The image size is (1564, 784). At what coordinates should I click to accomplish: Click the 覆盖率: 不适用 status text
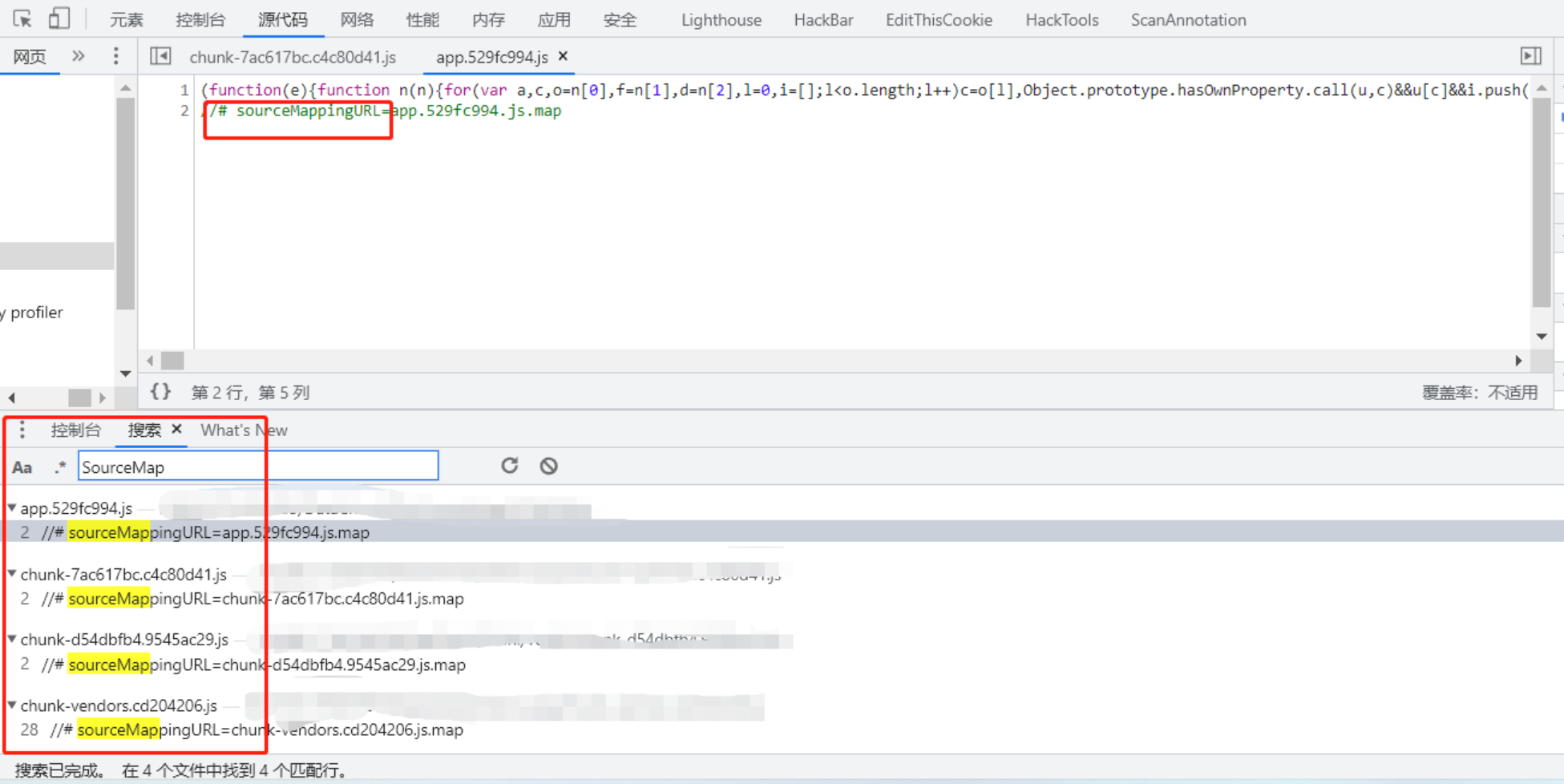pos(1480,393)
